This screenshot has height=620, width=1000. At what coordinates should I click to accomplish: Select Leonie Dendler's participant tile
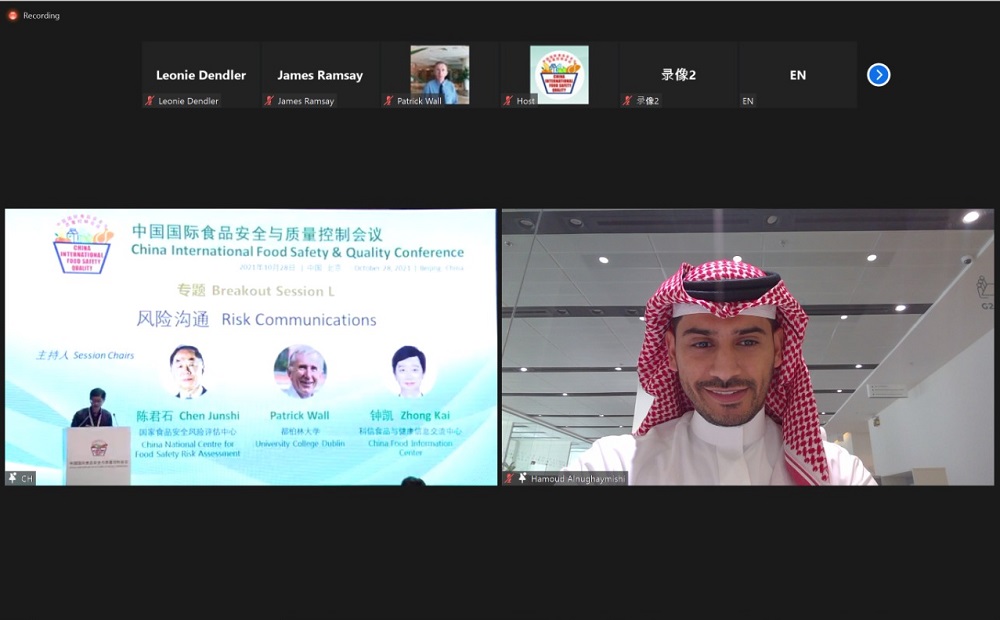point(201,74)
